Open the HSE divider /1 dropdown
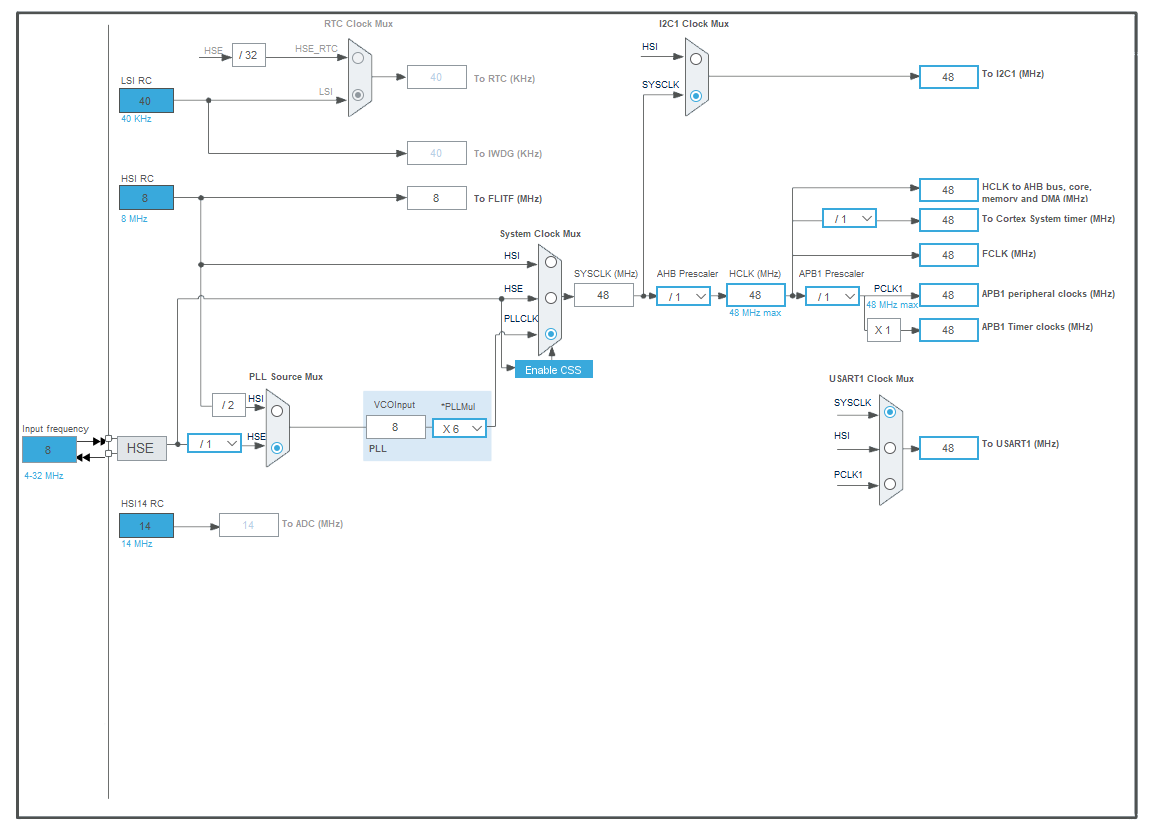Viewport: 1151px width, 829px height. pos(214,443)
